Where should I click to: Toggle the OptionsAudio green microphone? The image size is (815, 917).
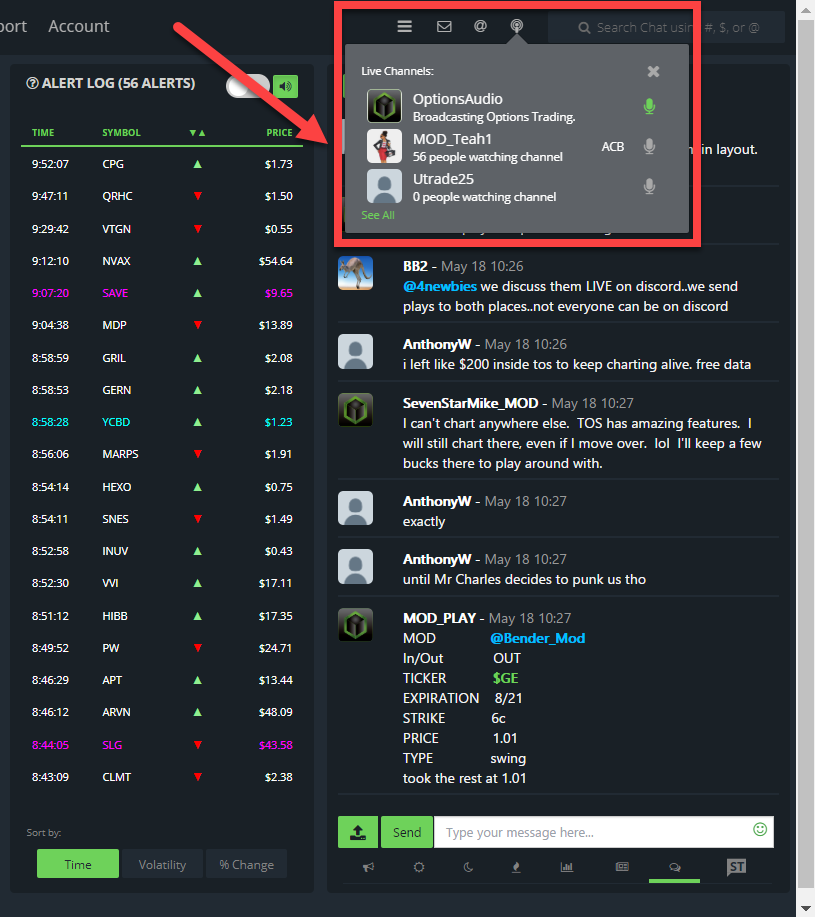point(649,106)
